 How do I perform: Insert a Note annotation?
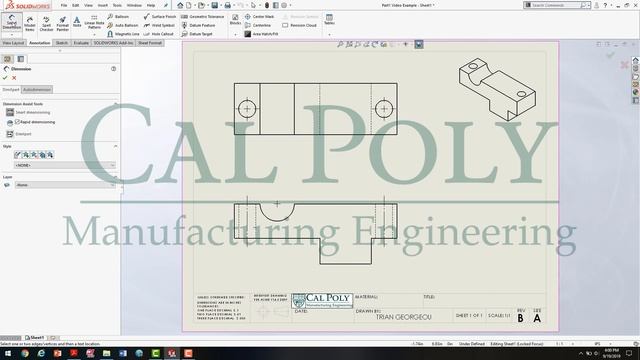point(77,22)
